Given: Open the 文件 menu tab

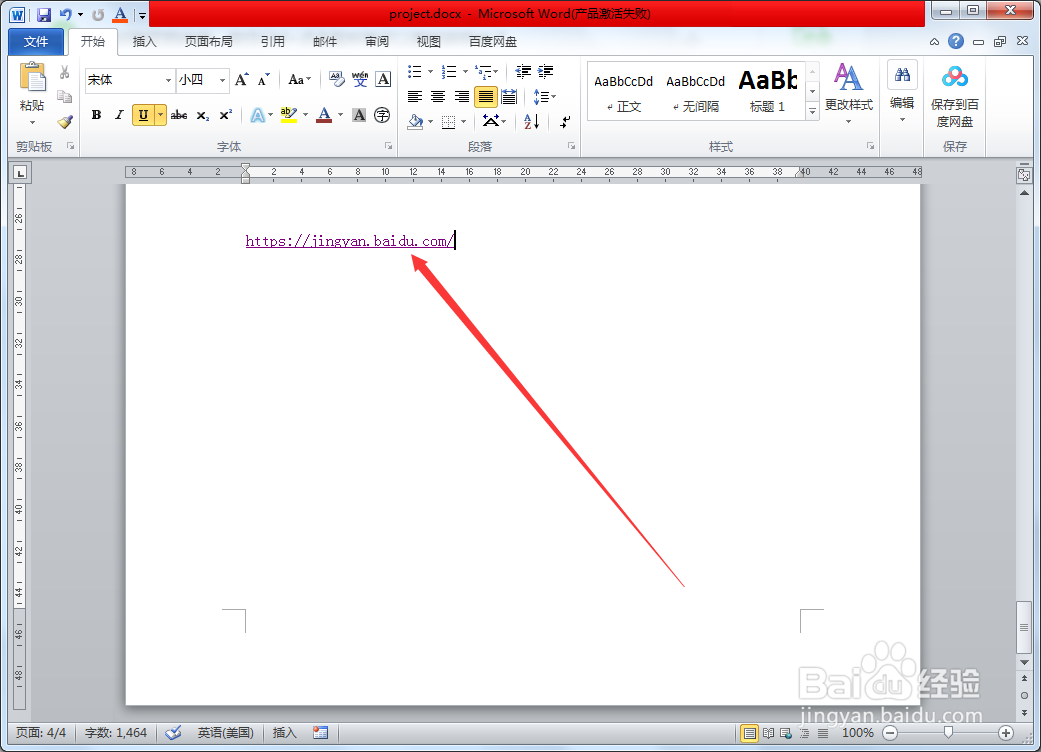Looking at the screenshot, I should (36, 42).
